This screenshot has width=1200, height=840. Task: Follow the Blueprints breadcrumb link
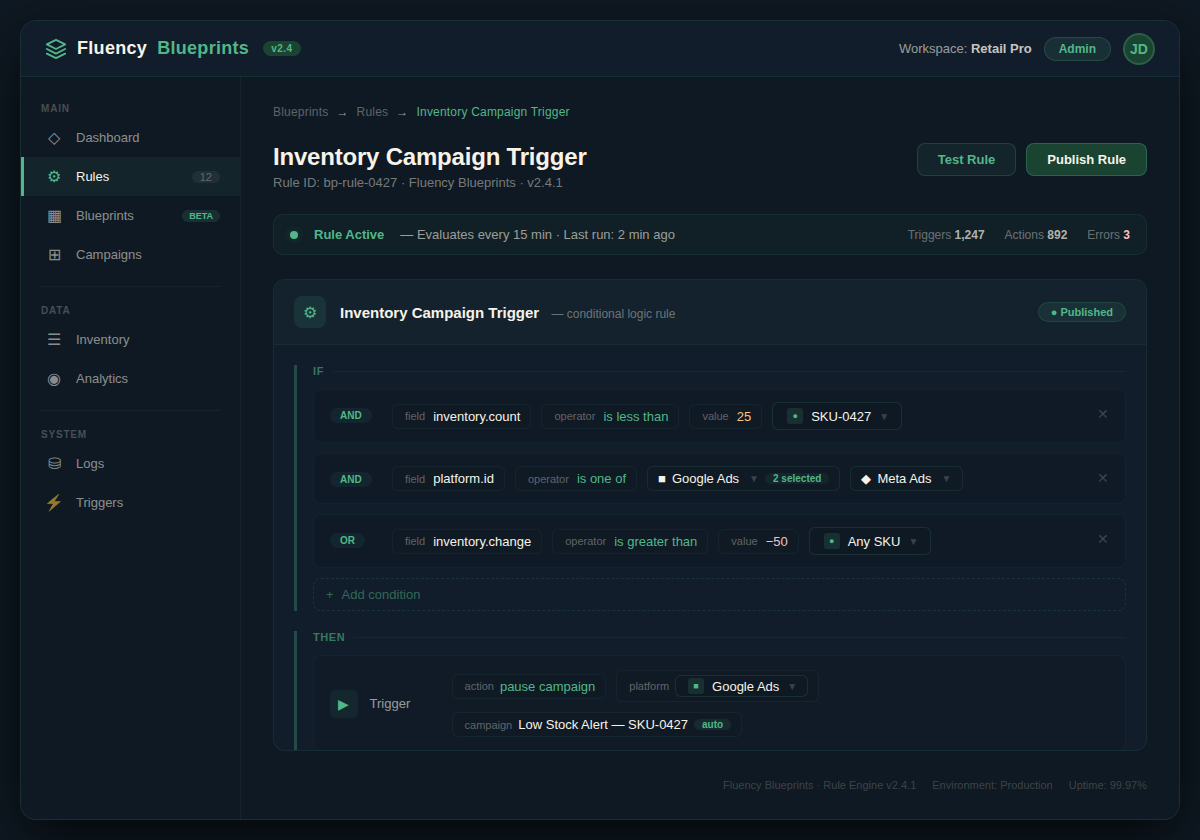(300, 112)
